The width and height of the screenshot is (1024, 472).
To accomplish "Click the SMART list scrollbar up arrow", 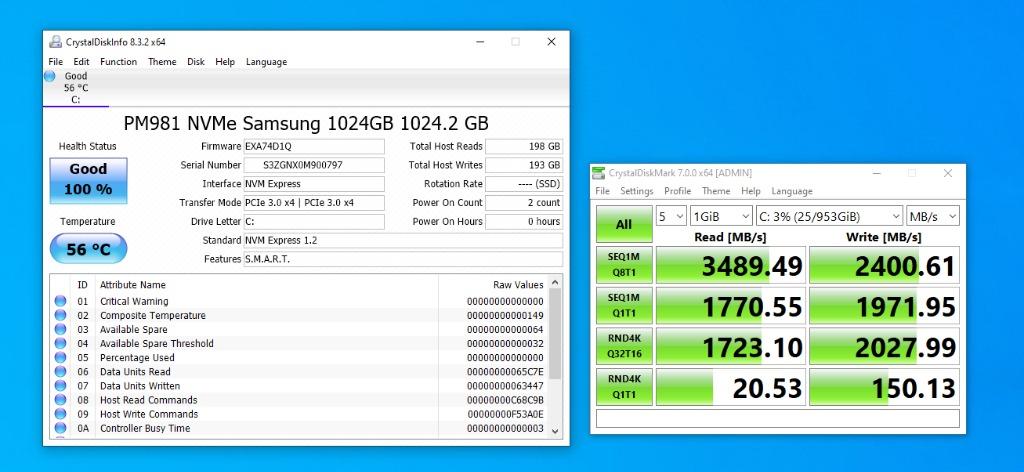I will 555,282.
